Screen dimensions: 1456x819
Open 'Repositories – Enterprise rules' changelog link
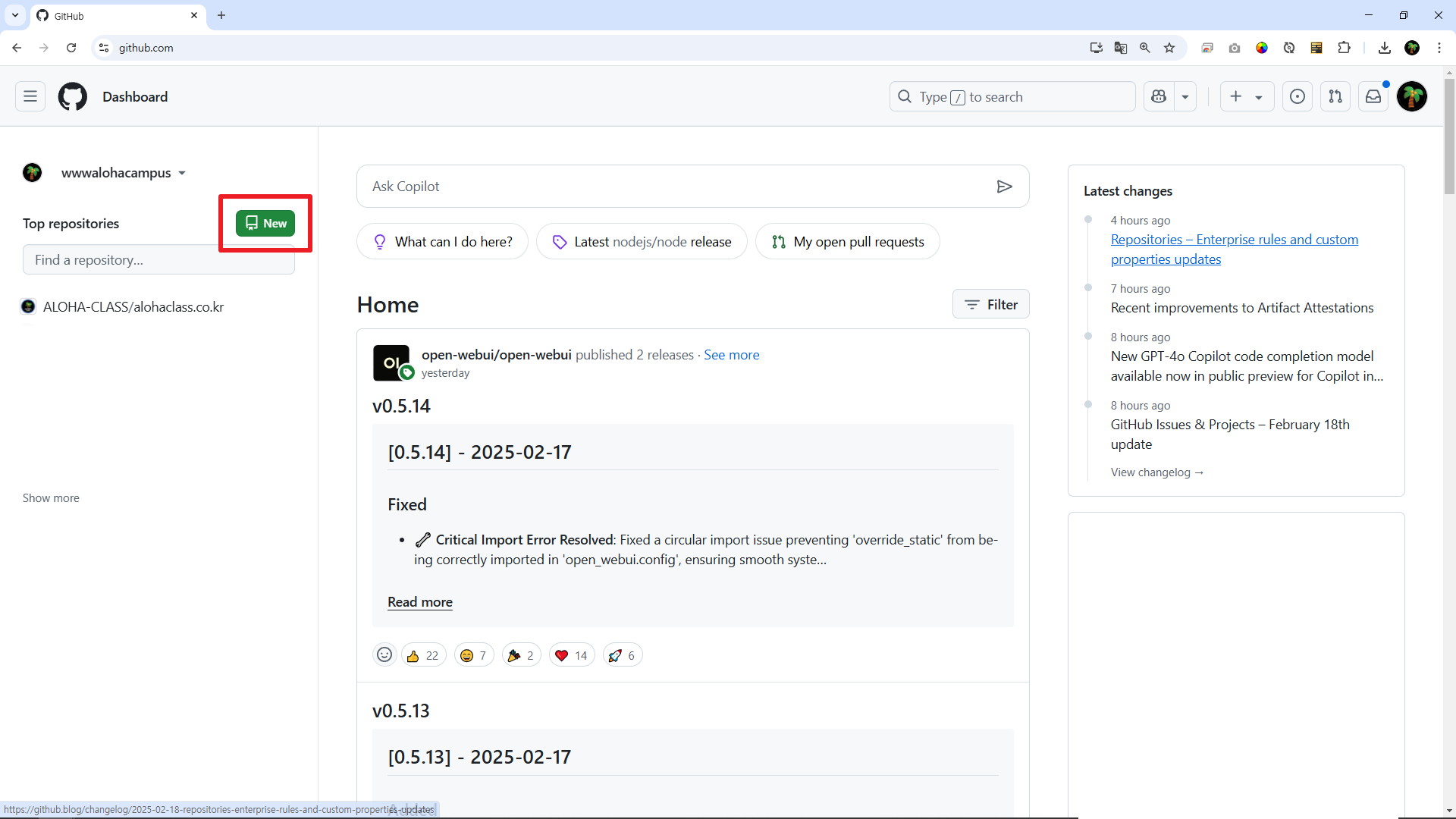pos(1235,249)
